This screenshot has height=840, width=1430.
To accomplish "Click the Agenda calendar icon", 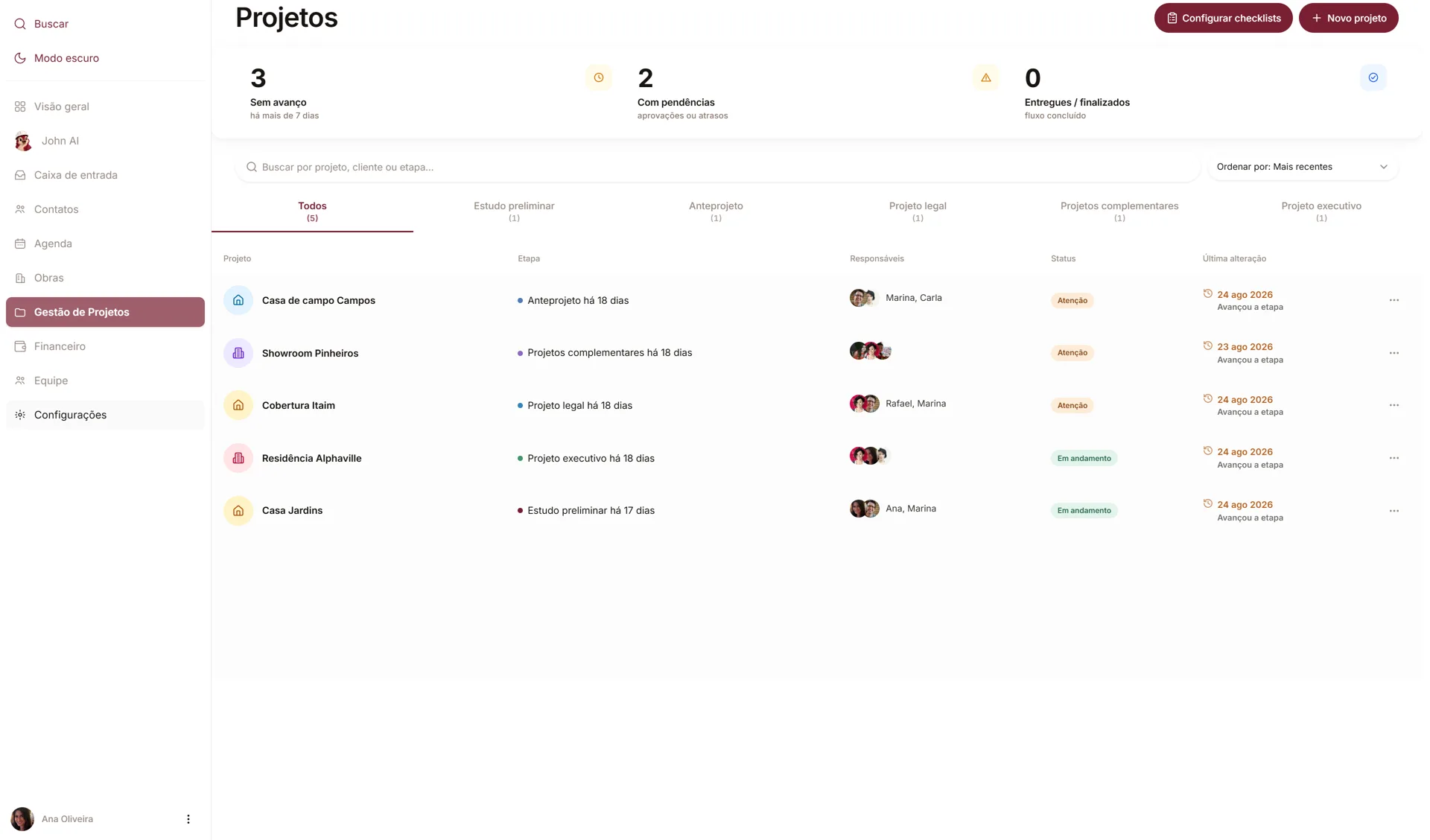I will tap(20, 244).
